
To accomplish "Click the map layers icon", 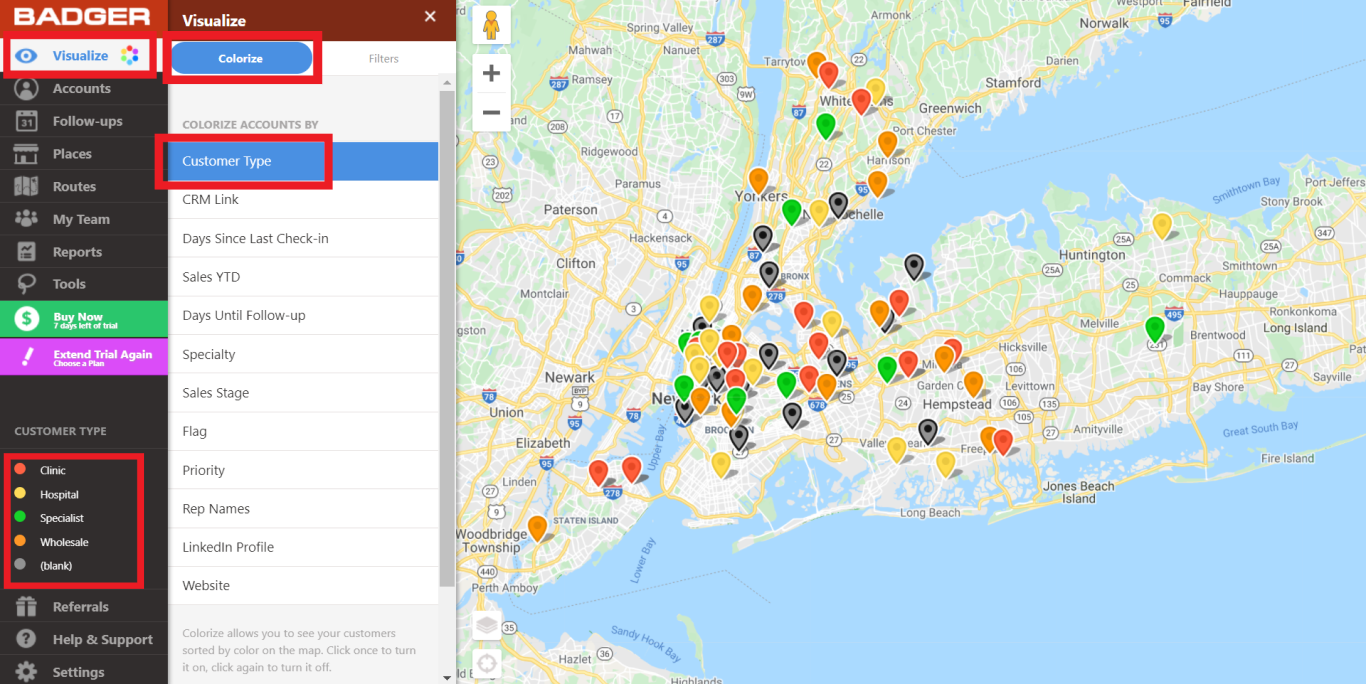I will tap(486, 626).
